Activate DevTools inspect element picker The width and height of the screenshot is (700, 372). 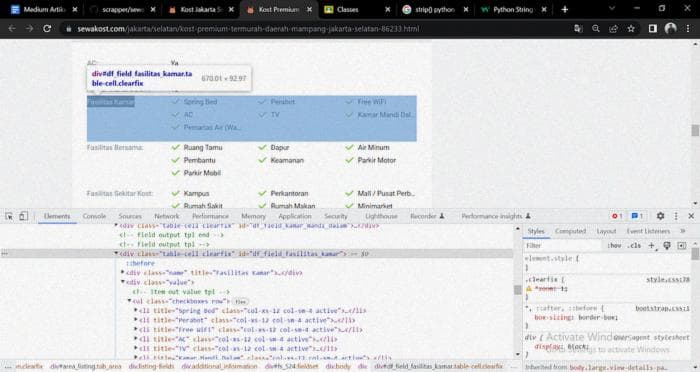pyautogui.click(x=9, y=216)
